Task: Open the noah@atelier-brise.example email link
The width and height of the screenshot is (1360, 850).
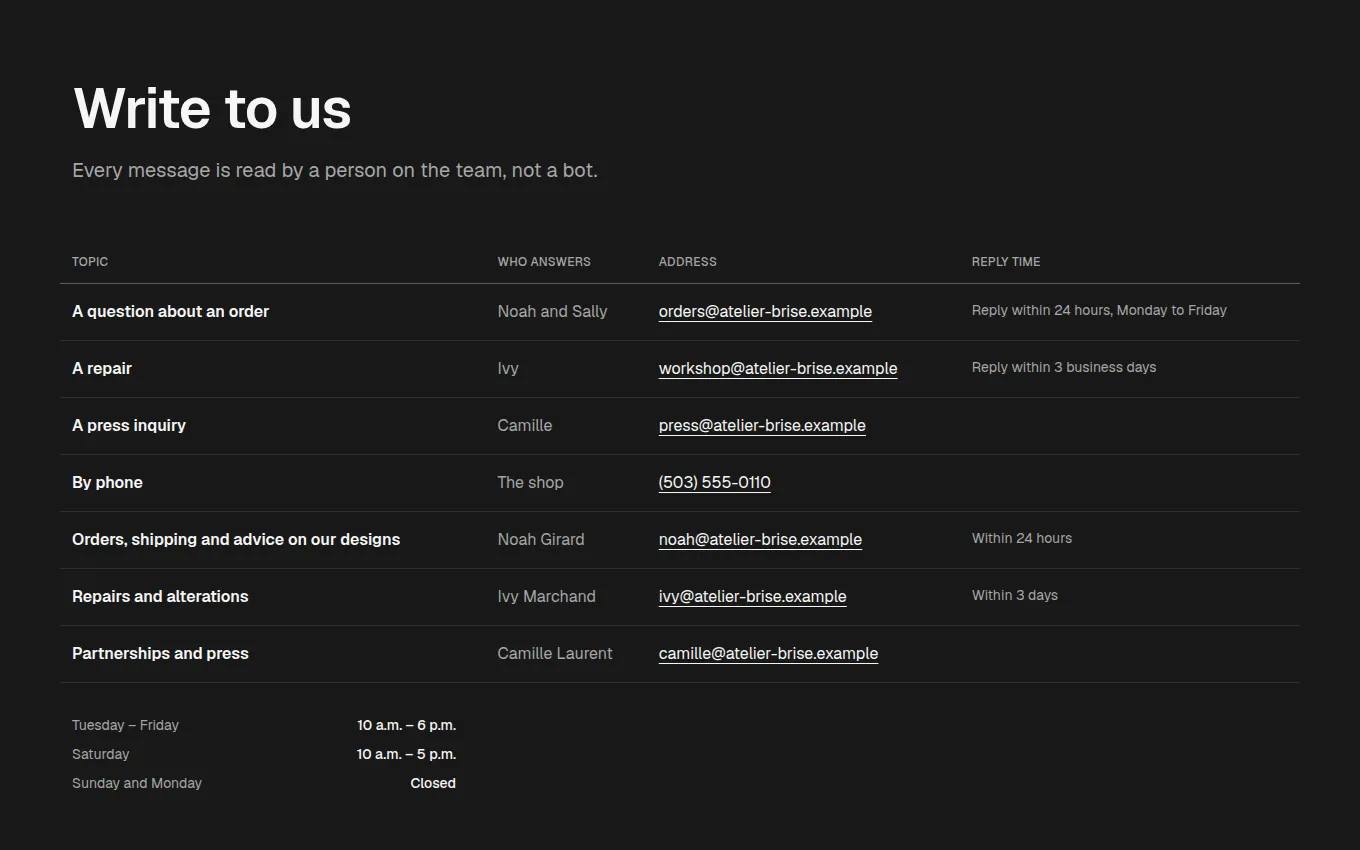Action: coord(760,540)
